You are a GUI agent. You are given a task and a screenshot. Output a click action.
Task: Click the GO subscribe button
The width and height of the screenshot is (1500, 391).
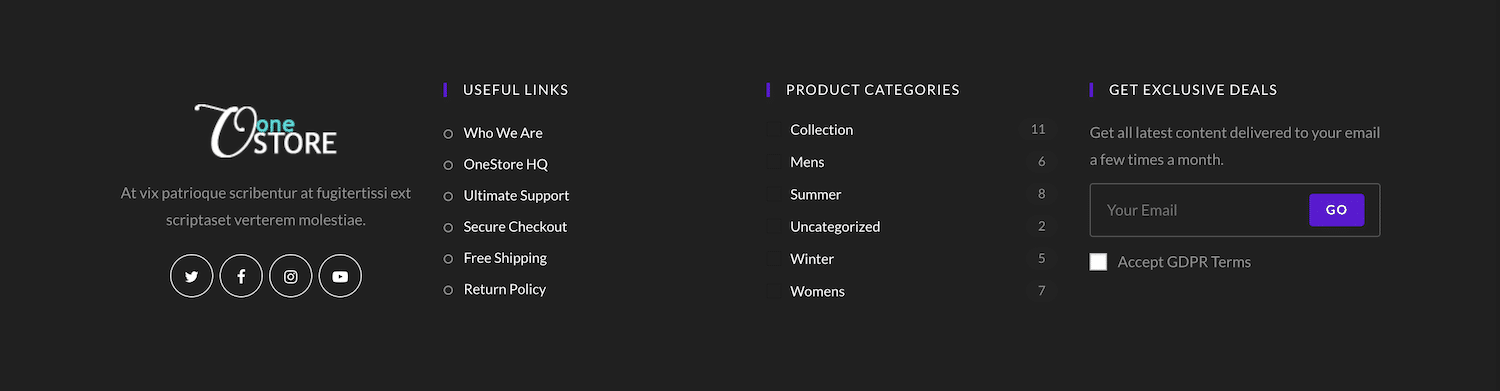pyautogui.click(x=1336, y=210)
